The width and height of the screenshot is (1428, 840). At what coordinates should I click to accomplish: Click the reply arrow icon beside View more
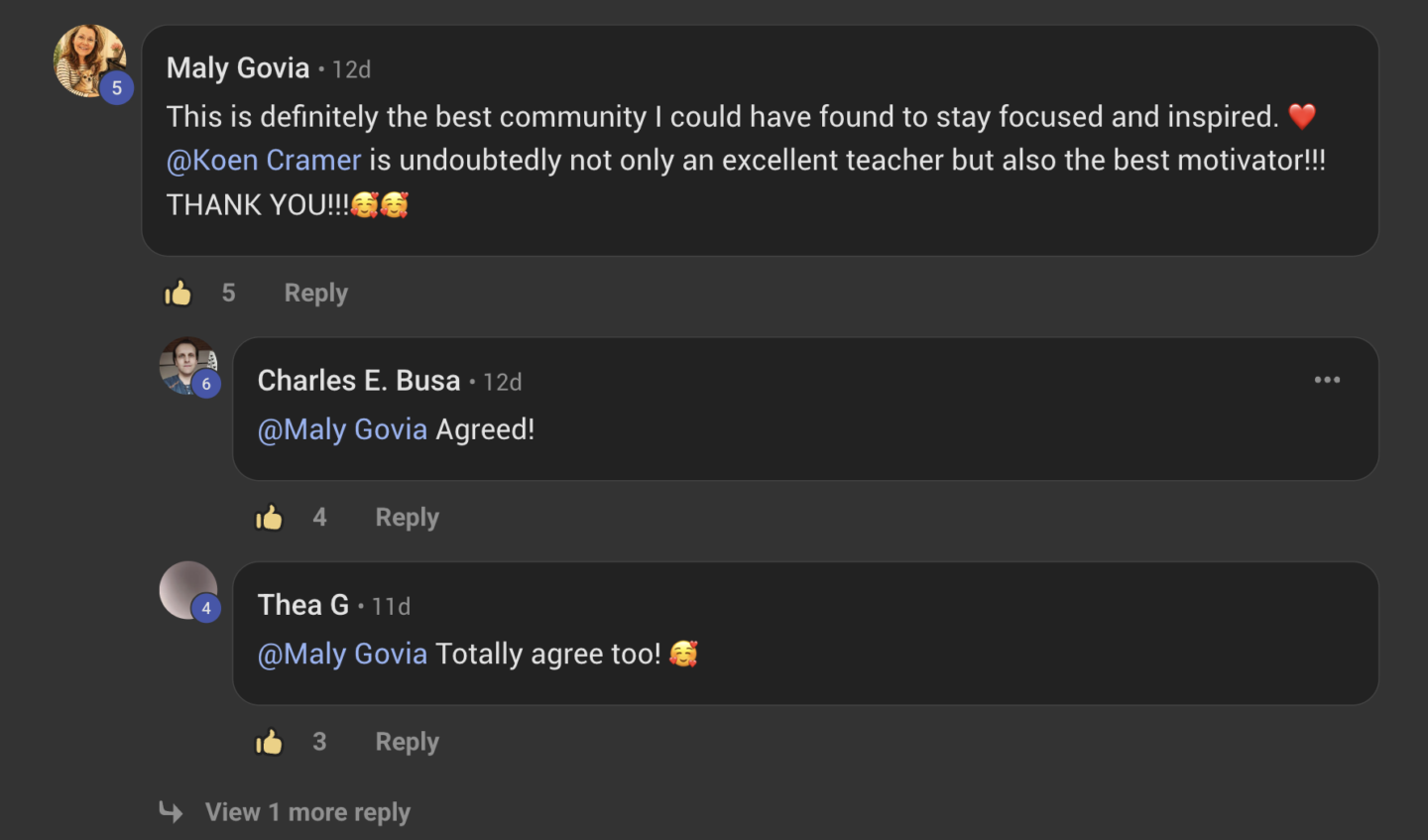tap(171, 812)
